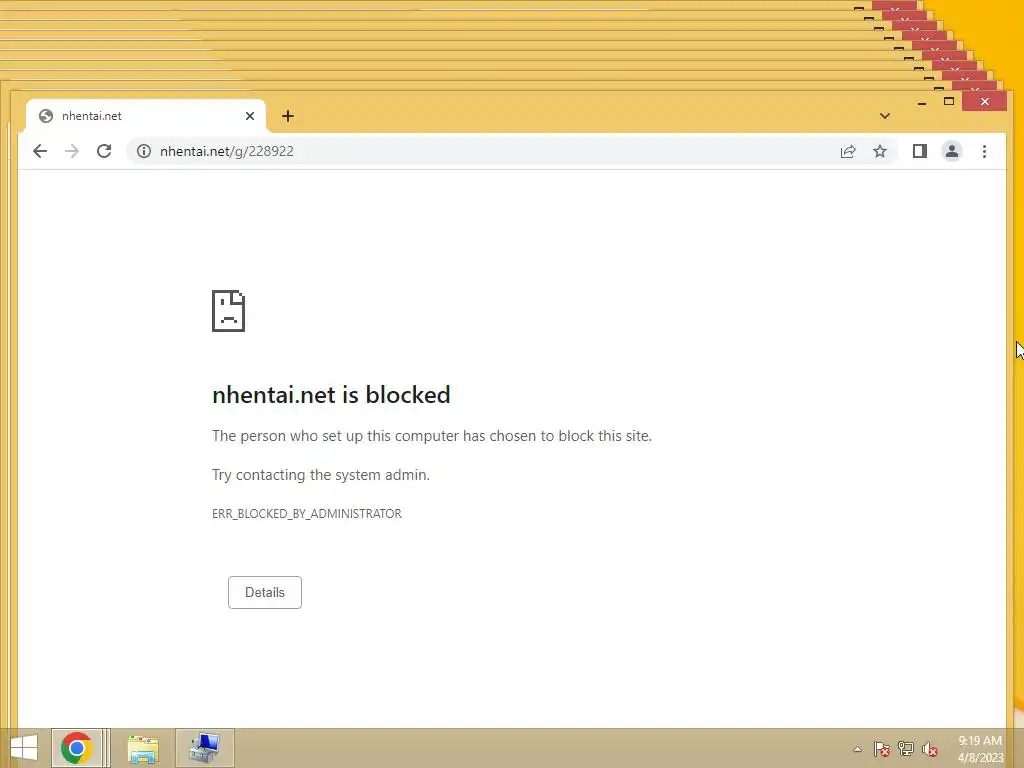Open the computer utility taskbar icon
The height and width of the screenshot is (768, 1024).
(205, 748)
